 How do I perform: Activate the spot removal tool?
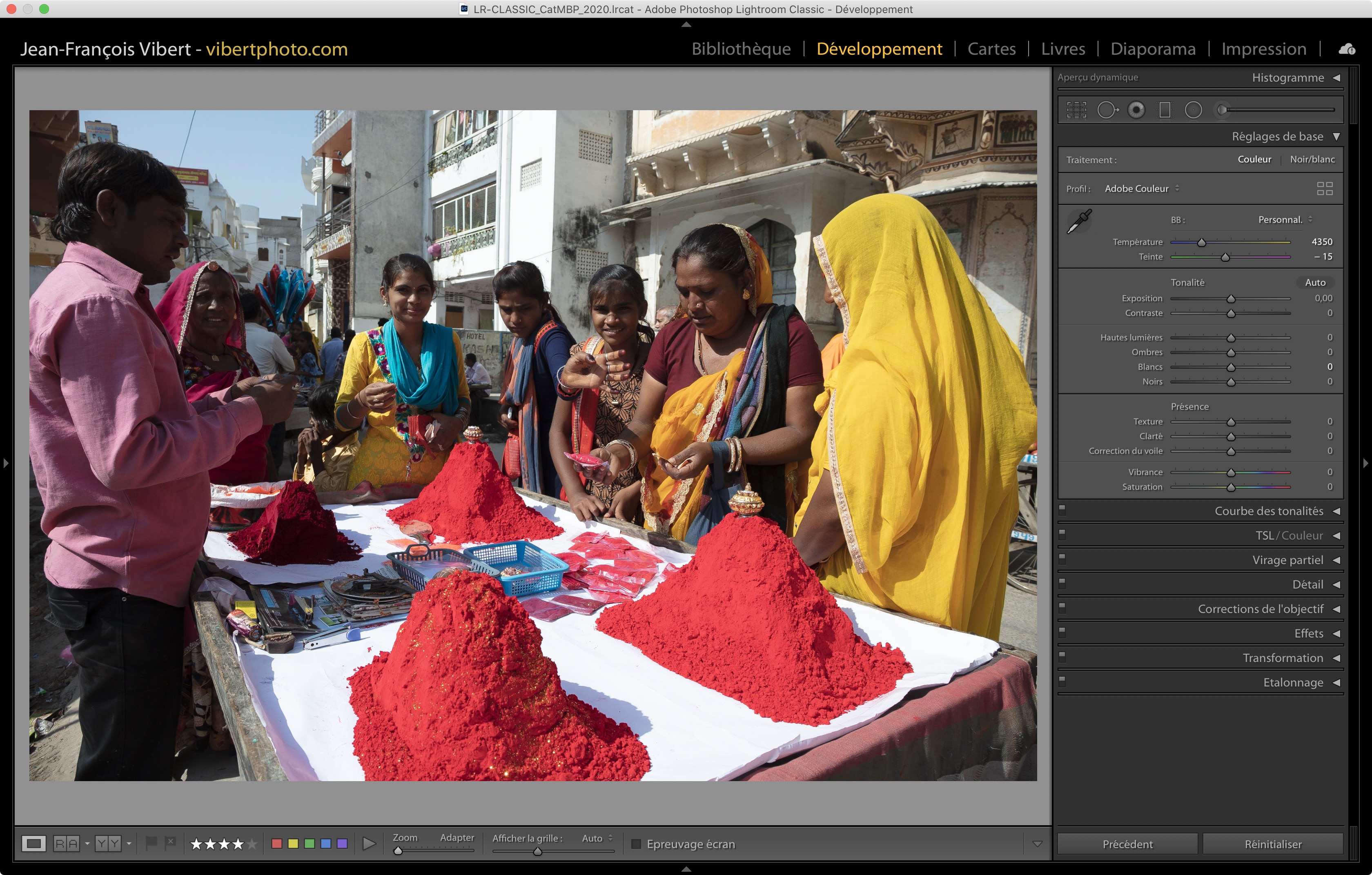1107,110
